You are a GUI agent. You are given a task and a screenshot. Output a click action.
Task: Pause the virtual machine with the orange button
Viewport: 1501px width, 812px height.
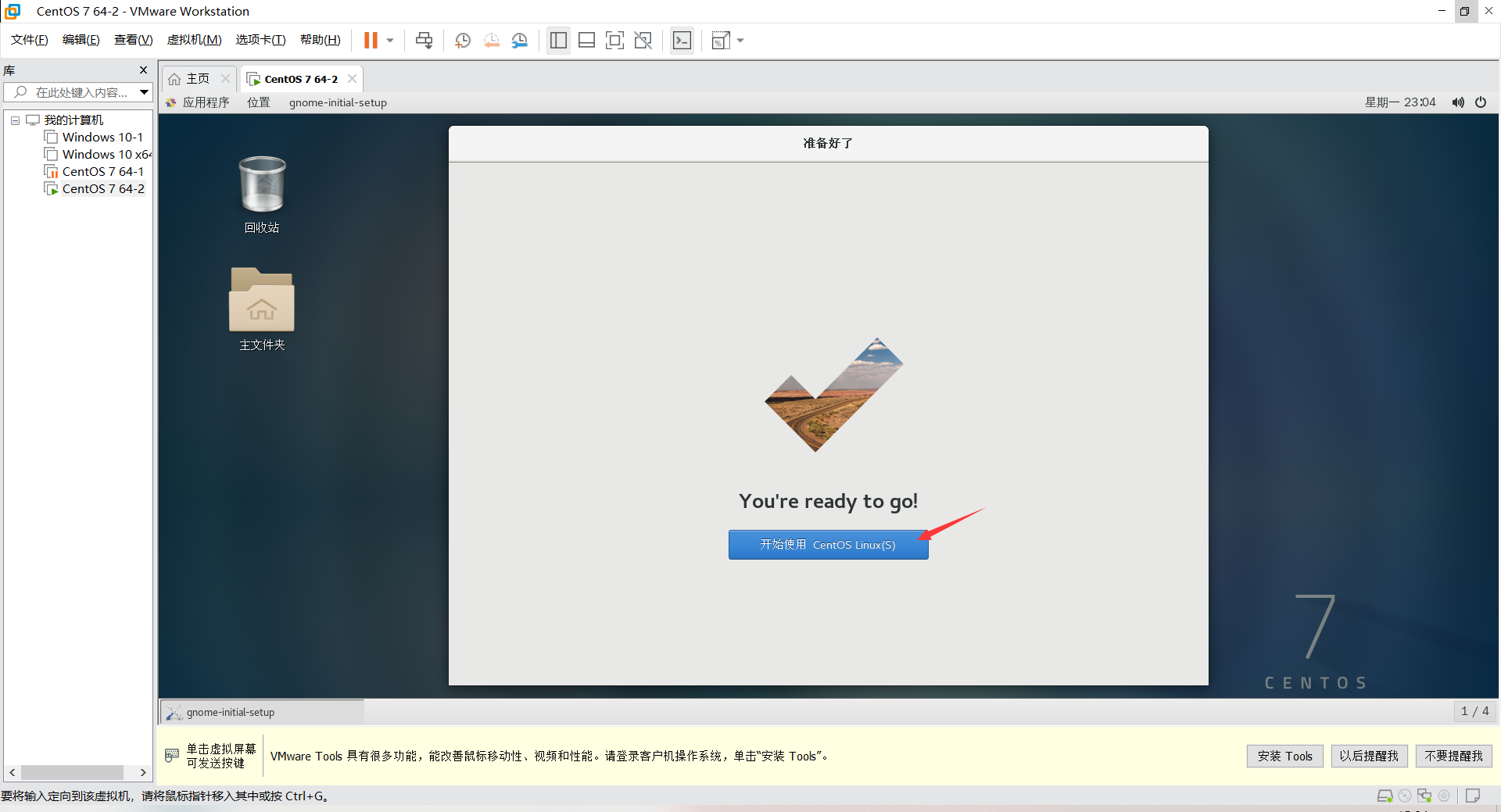click(x=371, y=40)
